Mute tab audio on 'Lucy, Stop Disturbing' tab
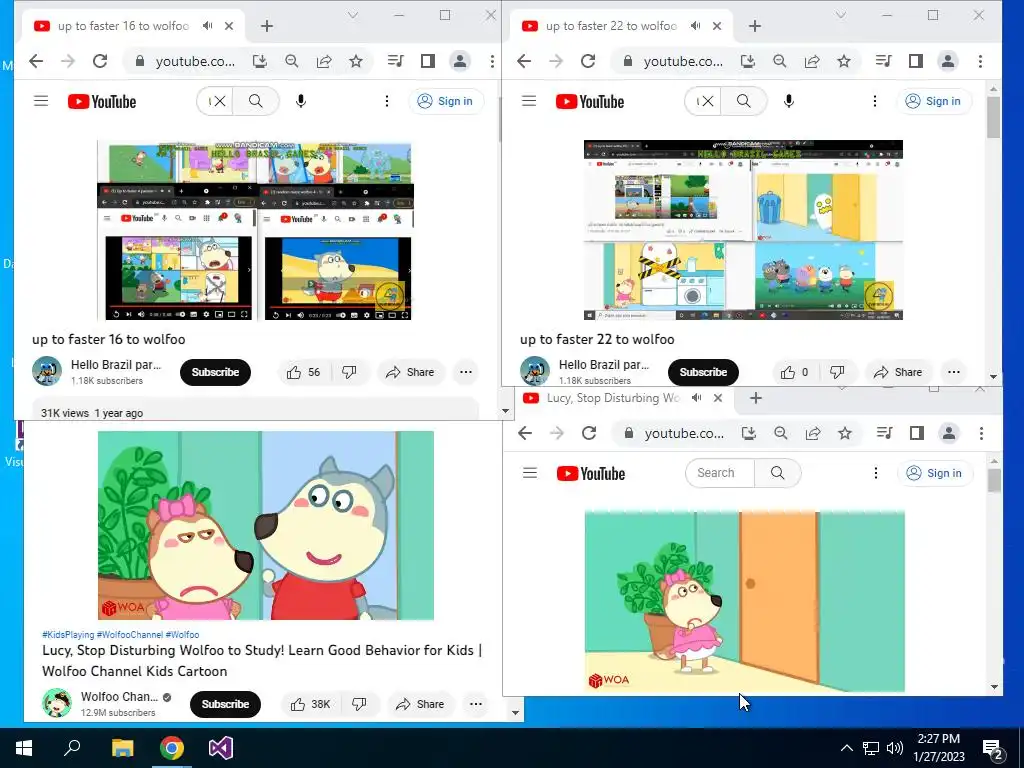Image resolution: width=1024 pixels, height=768 pixels. [x=697, y=398]
